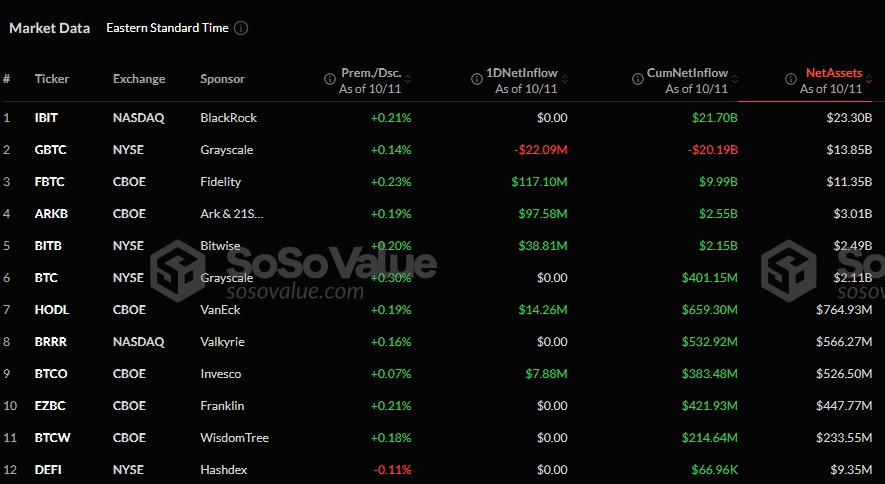
Task: Click Fidelity sponsor name
Action: [x=220, y=182]
